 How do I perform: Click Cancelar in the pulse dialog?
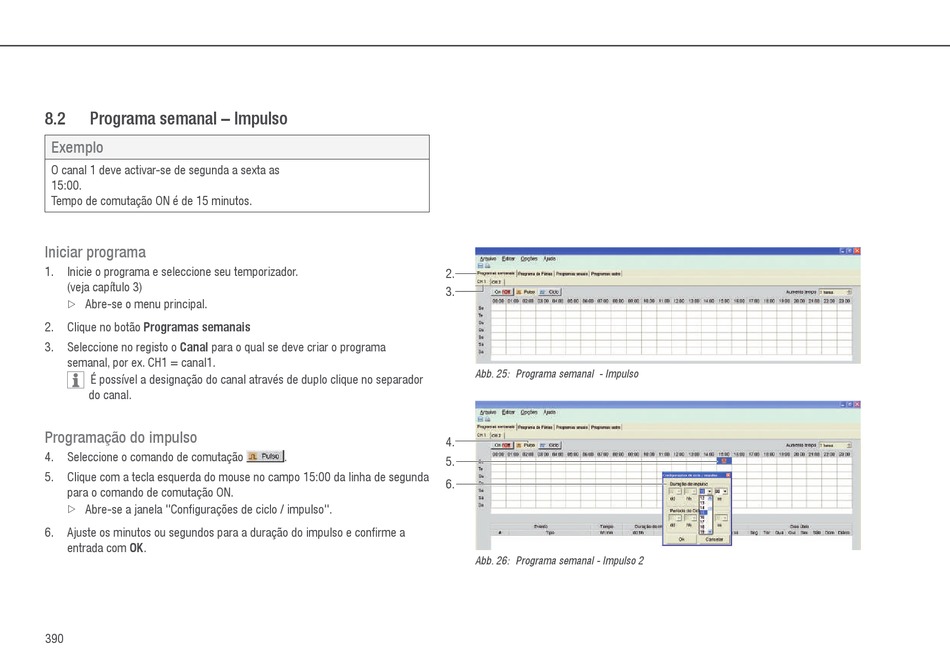click(x=714, y=539)
